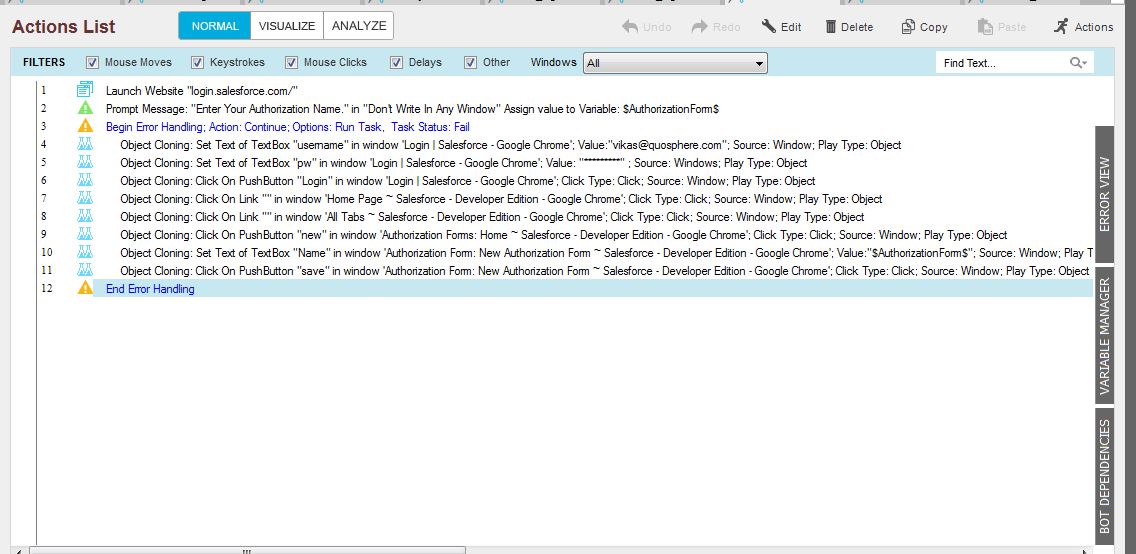Viewport: 1136px width, 554px height.
Task: Switch to the ANALYZE view tab
Action: (x=359, y=26)
